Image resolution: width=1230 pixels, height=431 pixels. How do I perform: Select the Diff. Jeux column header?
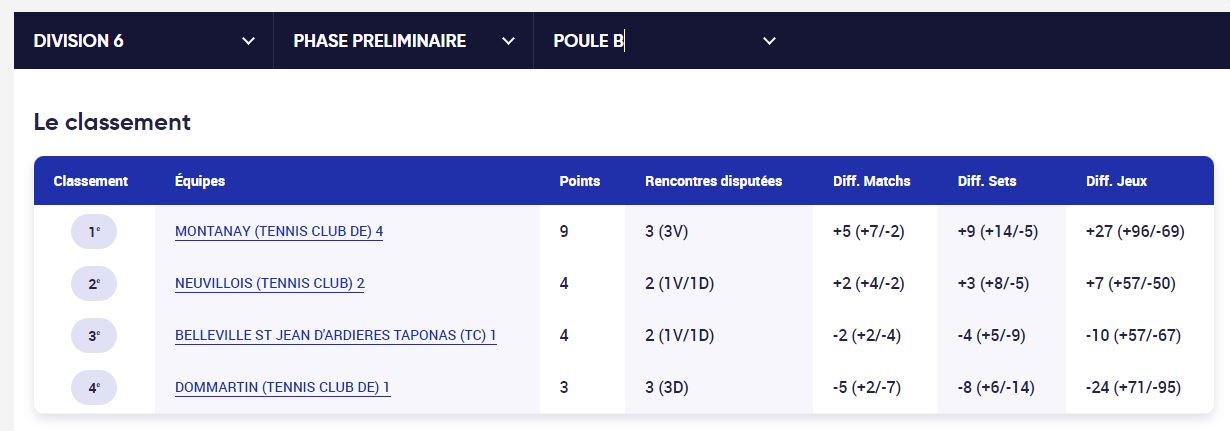[1117, 181]
